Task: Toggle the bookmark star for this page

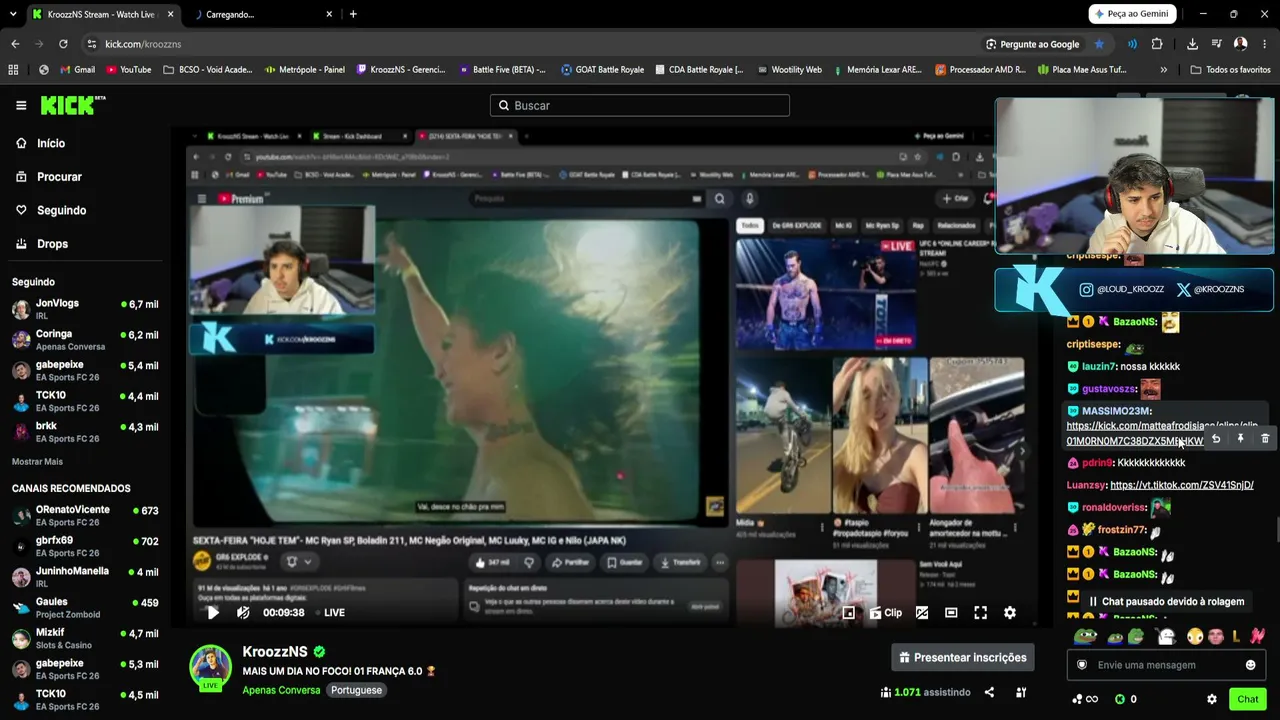Action: (1100, 44)
